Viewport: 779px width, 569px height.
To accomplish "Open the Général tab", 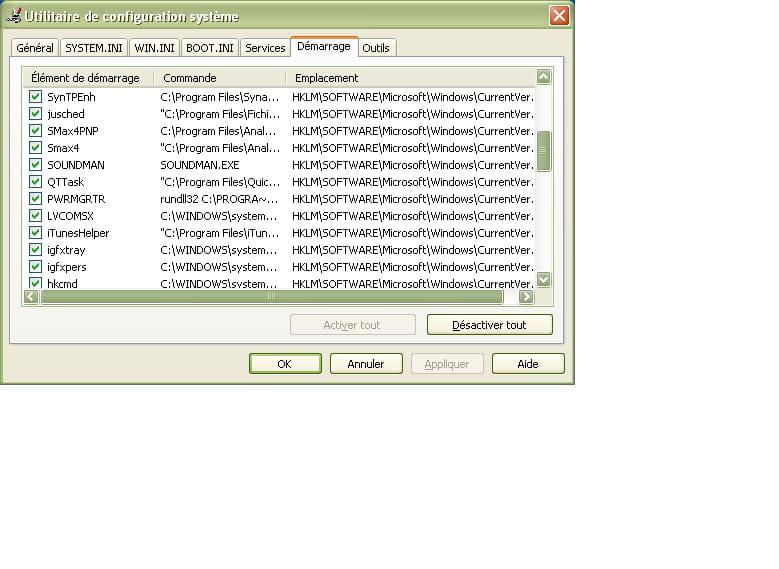I will tap(35, 48).
